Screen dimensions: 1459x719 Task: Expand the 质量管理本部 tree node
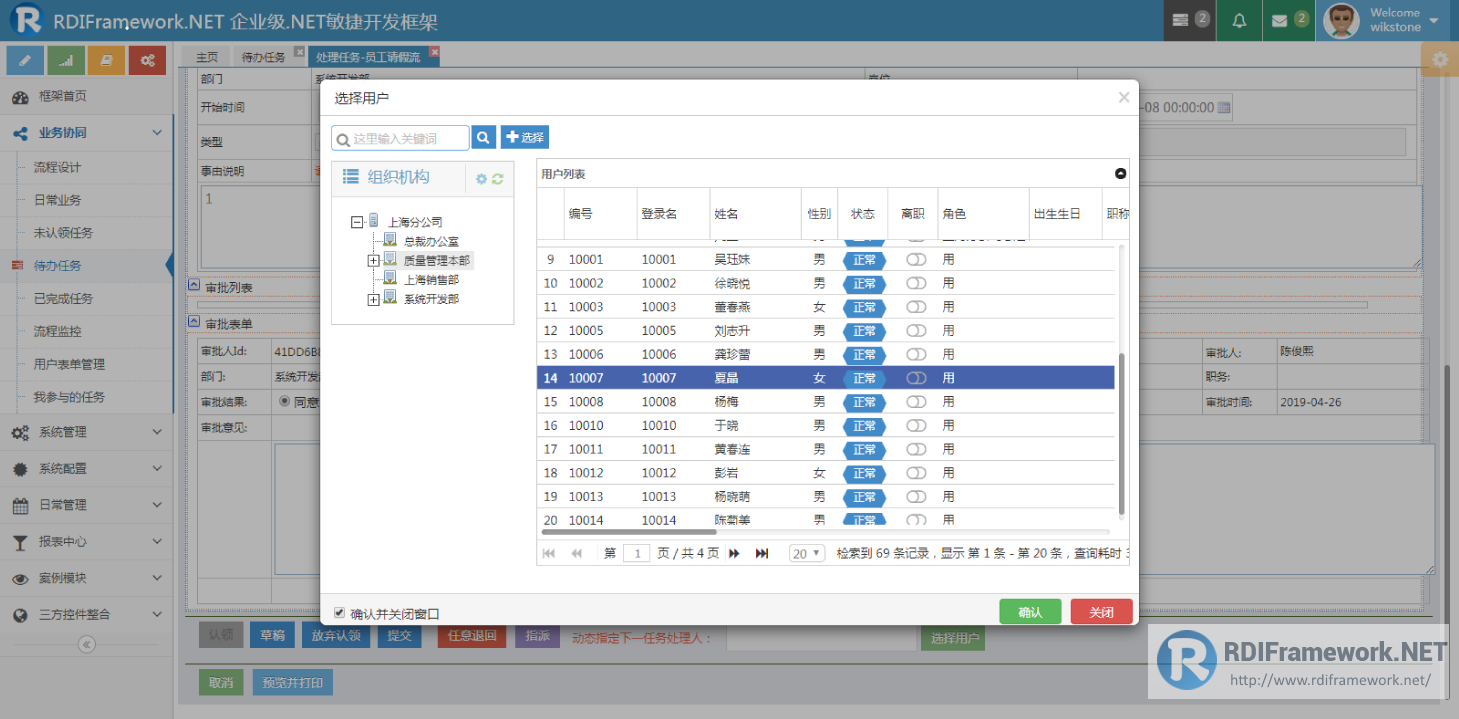pyautogui.click(x=373, y=260)
